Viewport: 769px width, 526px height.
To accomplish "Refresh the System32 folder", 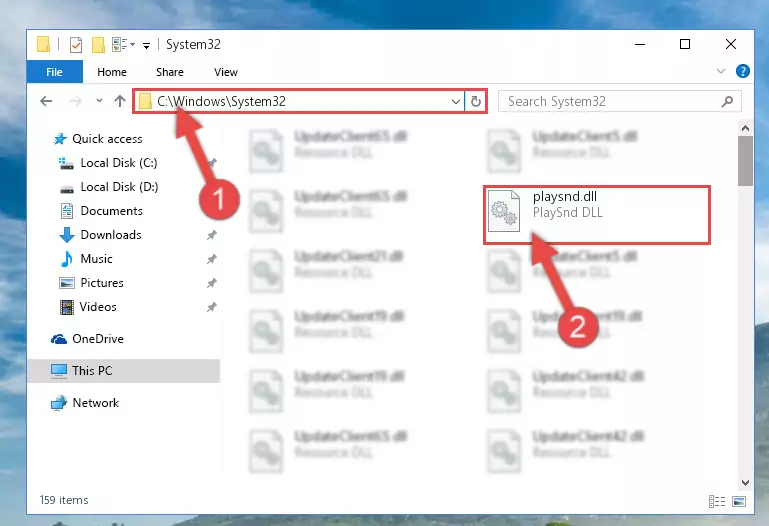I will [476, 101].
